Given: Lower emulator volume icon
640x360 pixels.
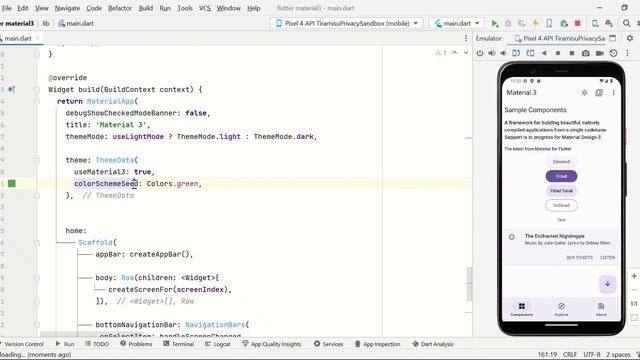Looking at the screenshot, I should (504, 53).
